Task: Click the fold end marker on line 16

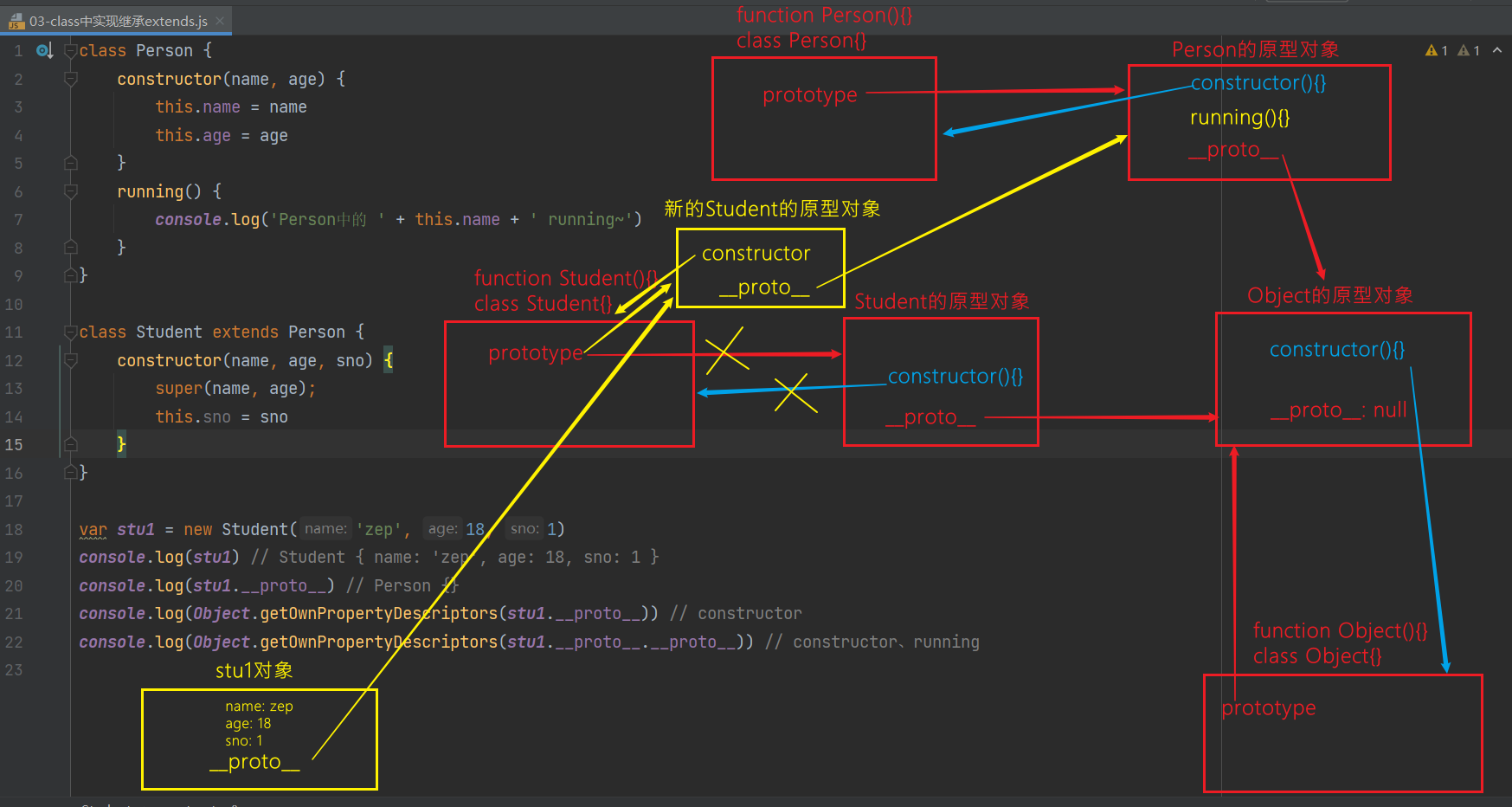Action: pyautogui.click(x=71, y=473)
